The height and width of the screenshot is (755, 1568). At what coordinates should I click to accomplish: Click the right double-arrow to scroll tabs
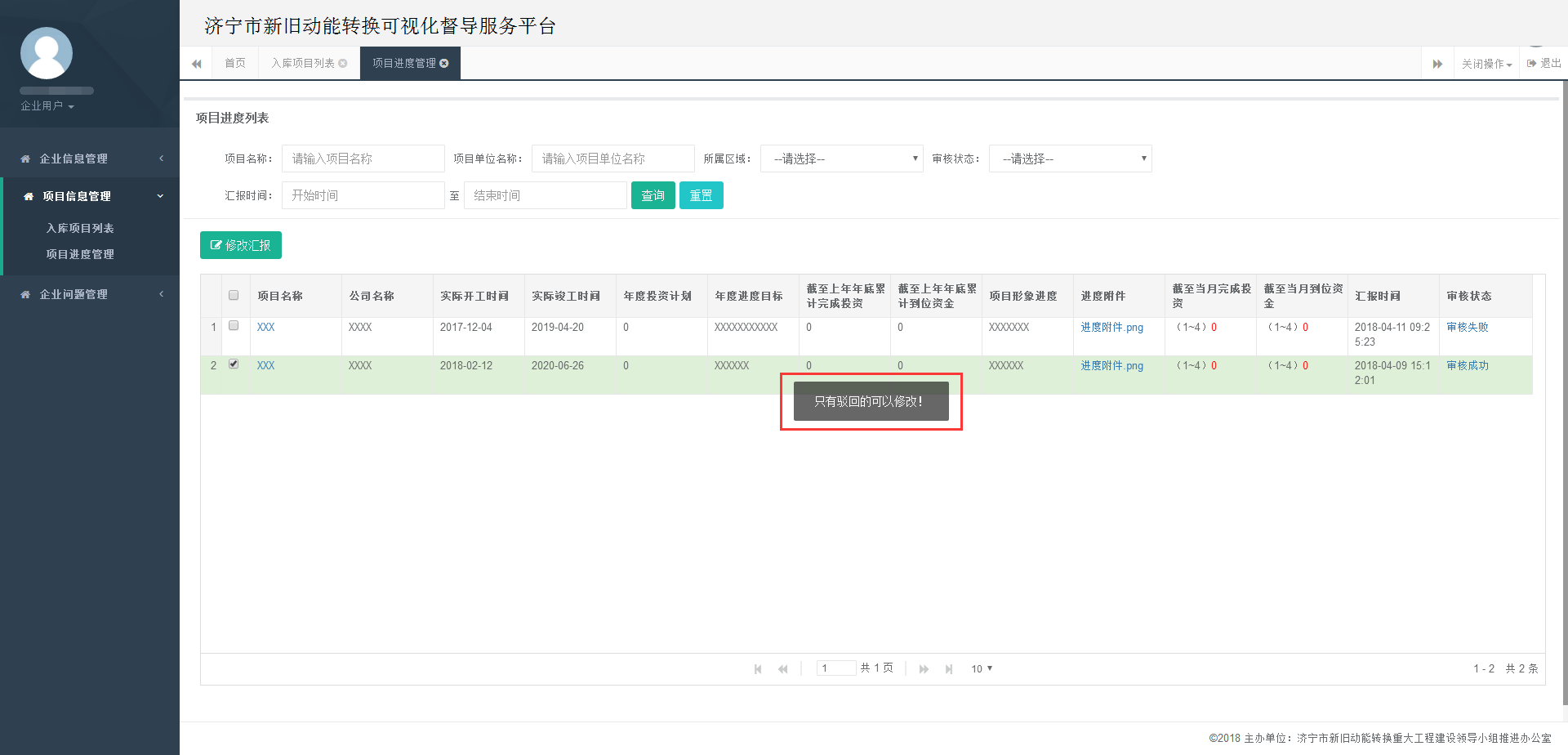[x=1438, y=63]
